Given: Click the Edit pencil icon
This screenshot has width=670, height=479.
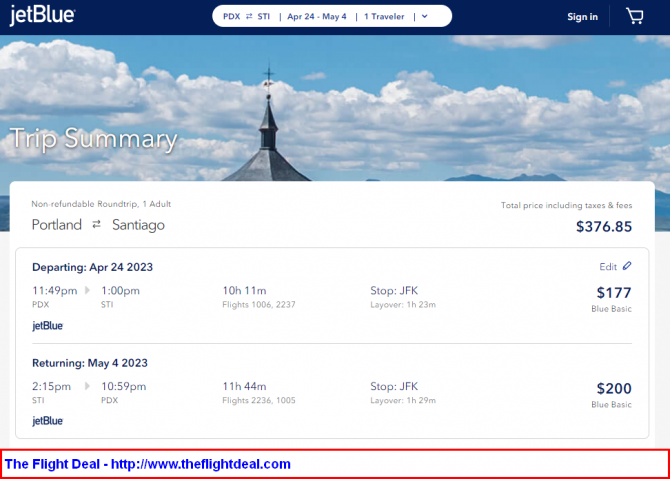Looking at the screenshot, I should [x=627, y=266].
